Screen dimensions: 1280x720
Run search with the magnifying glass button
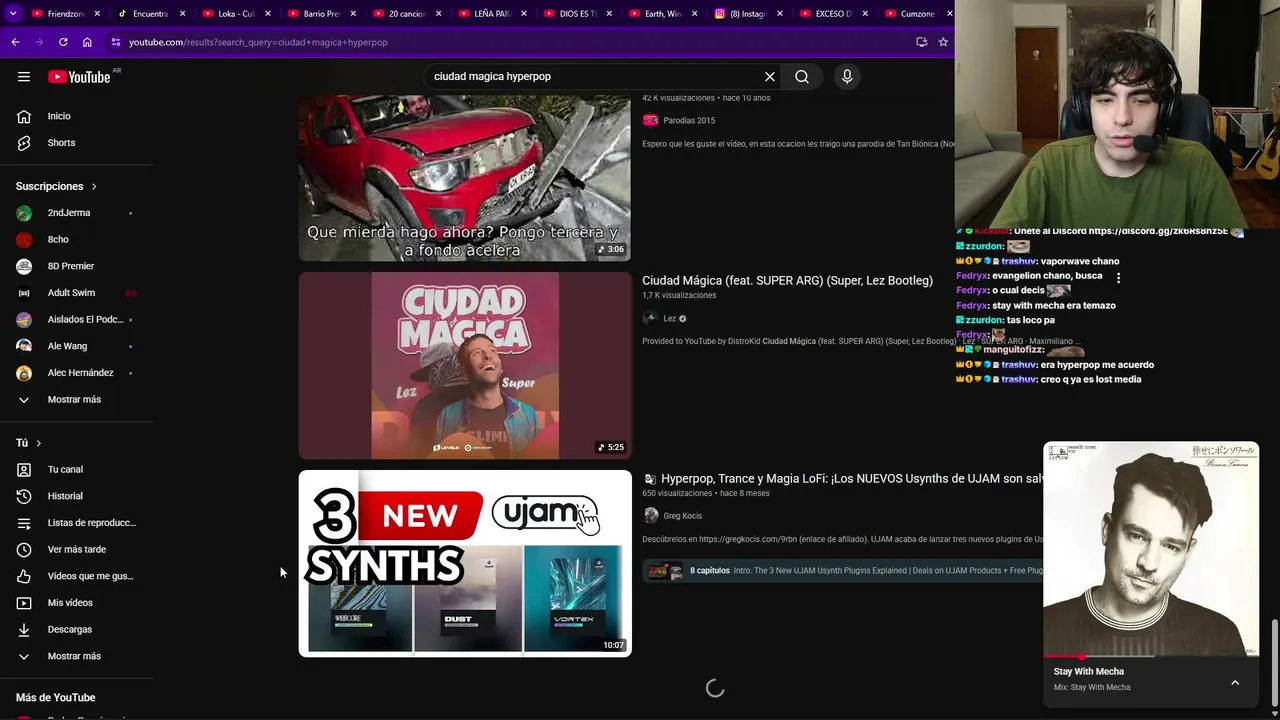click(x=802, y=77)
